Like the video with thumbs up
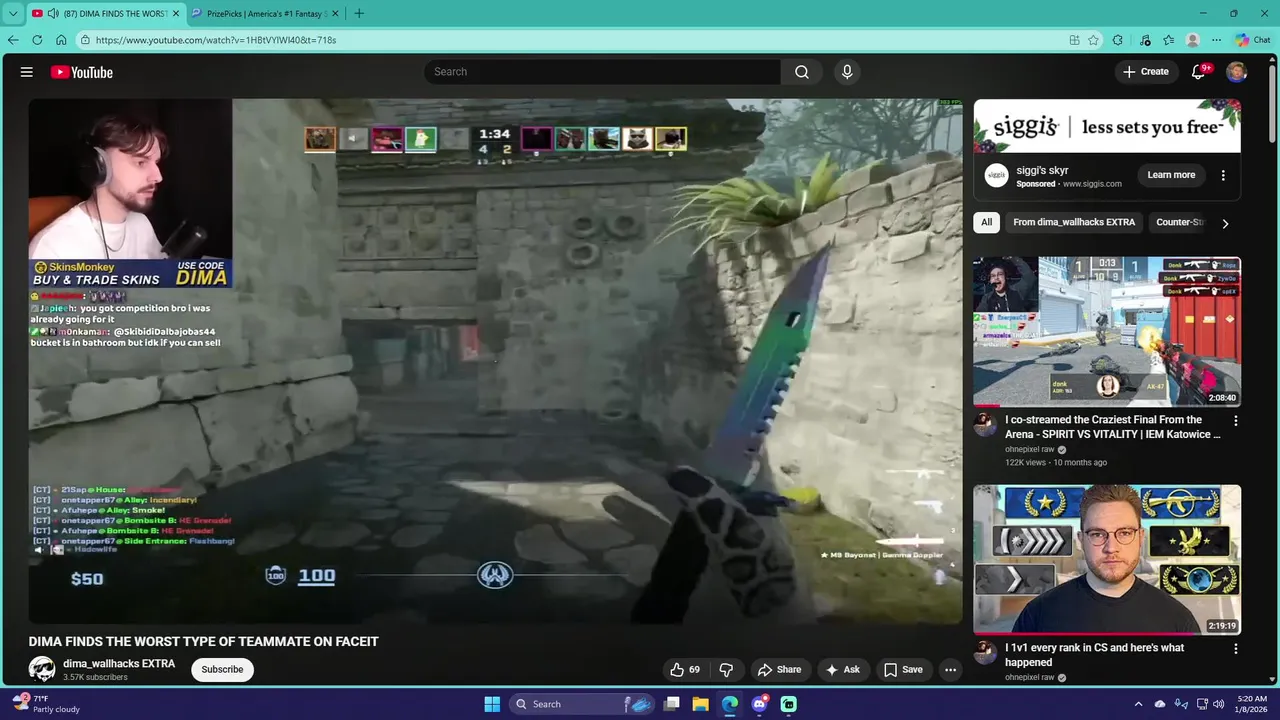The height and width of the screenshot is (720, 1280). [x=686, y=670]
